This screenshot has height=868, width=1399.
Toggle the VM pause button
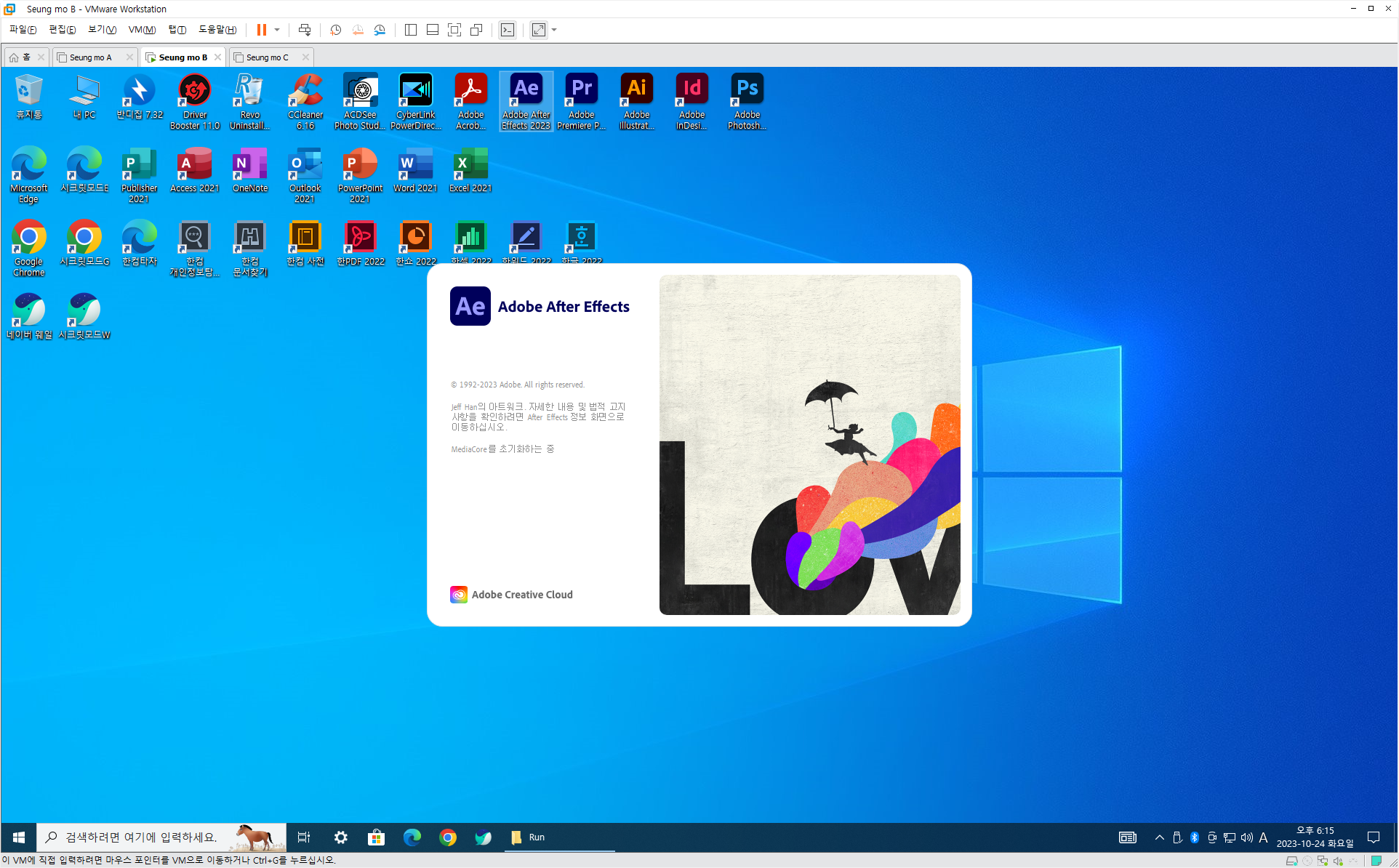[x=261, y=30]
